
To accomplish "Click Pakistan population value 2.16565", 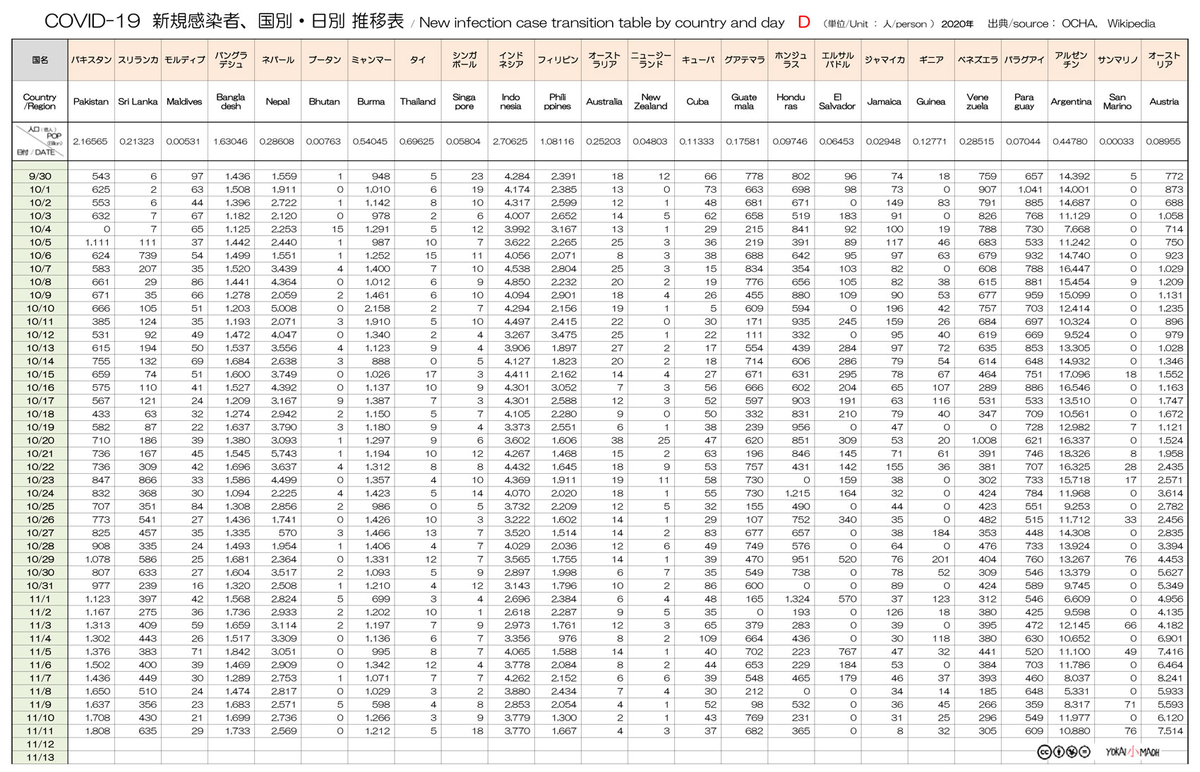I will point(91,143).
